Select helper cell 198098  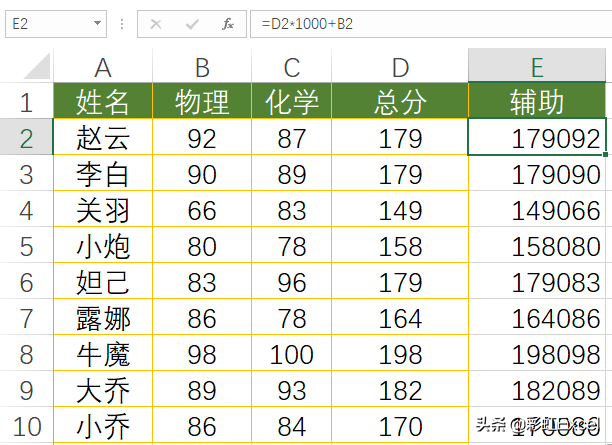click(x=537, y=352)
